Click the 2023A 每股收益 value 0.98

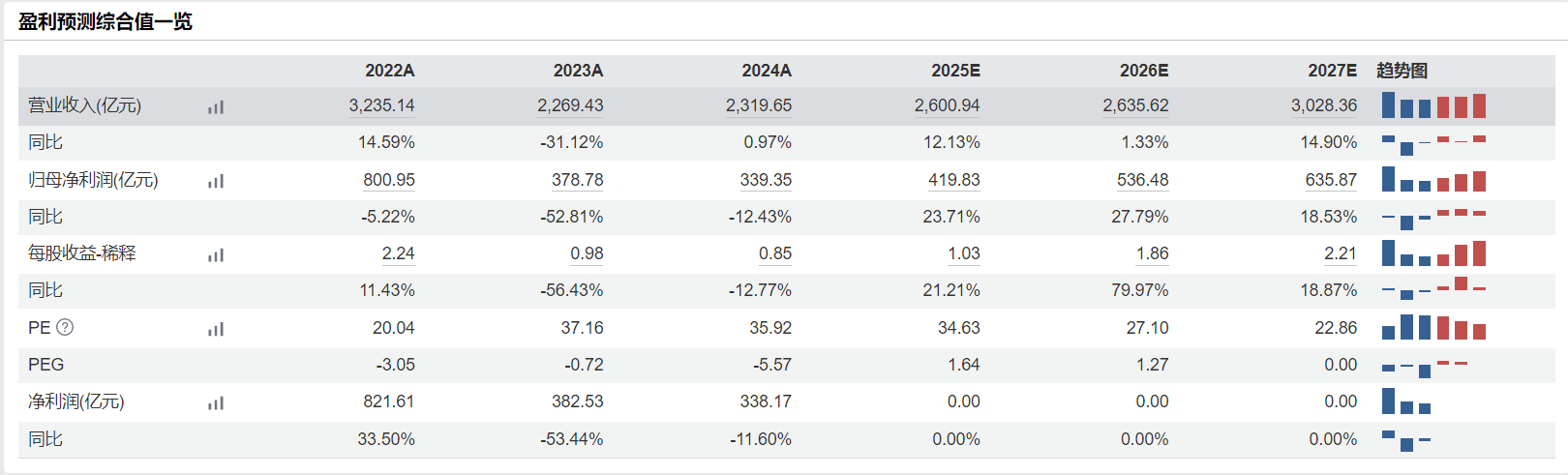pos(587,253)
